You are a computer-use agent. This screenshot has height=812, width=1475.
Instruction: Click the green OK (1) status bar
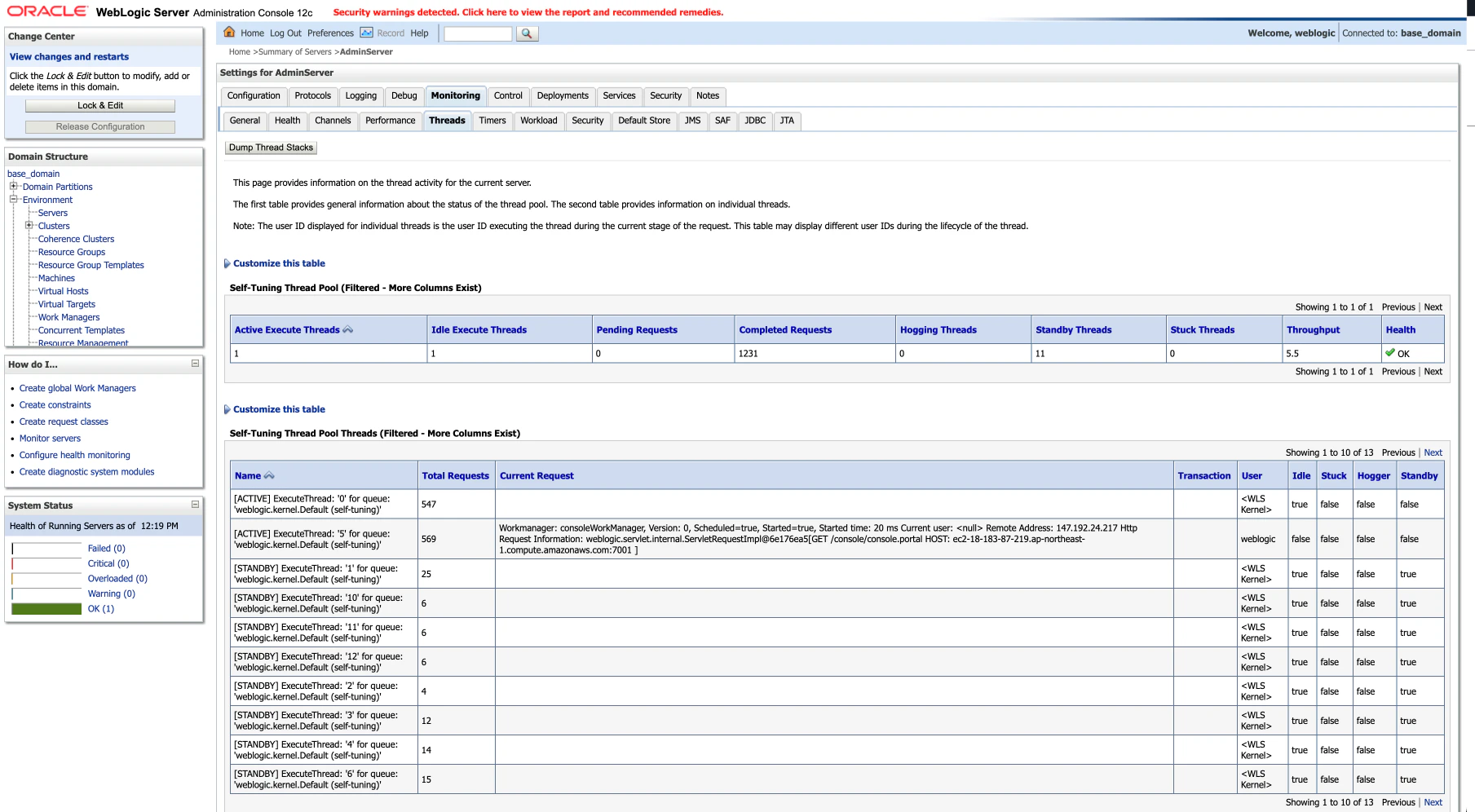click(46, 609)
